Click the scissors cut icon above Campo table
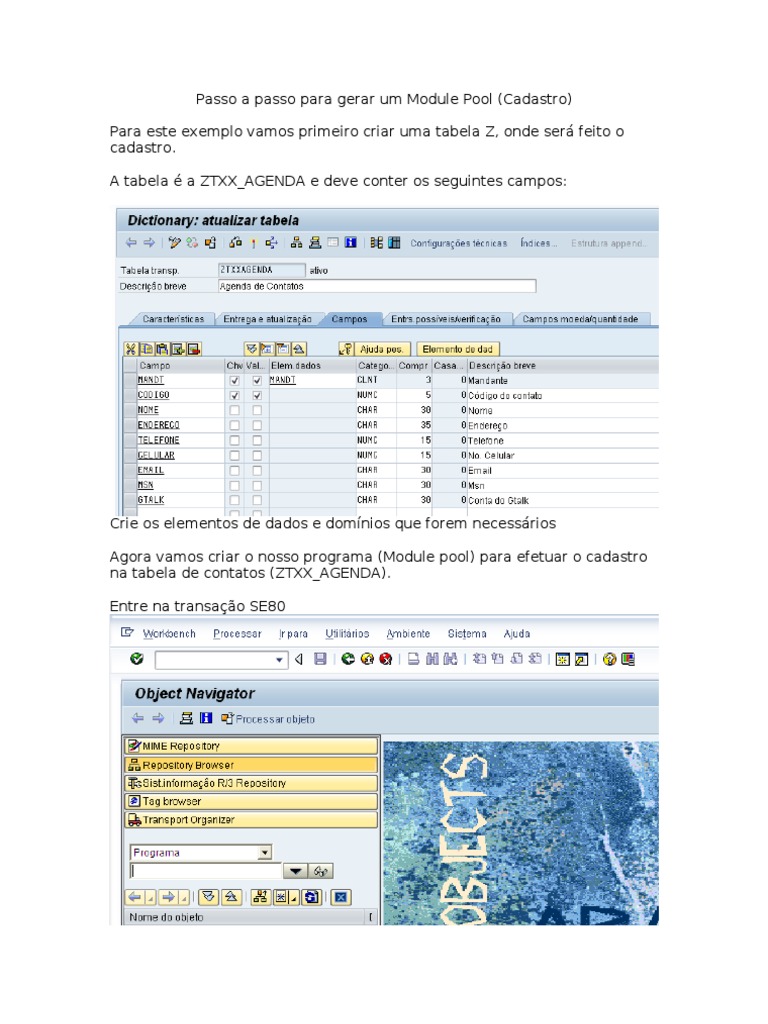This screenshot has width=768, height=1024. coord(131,349)
